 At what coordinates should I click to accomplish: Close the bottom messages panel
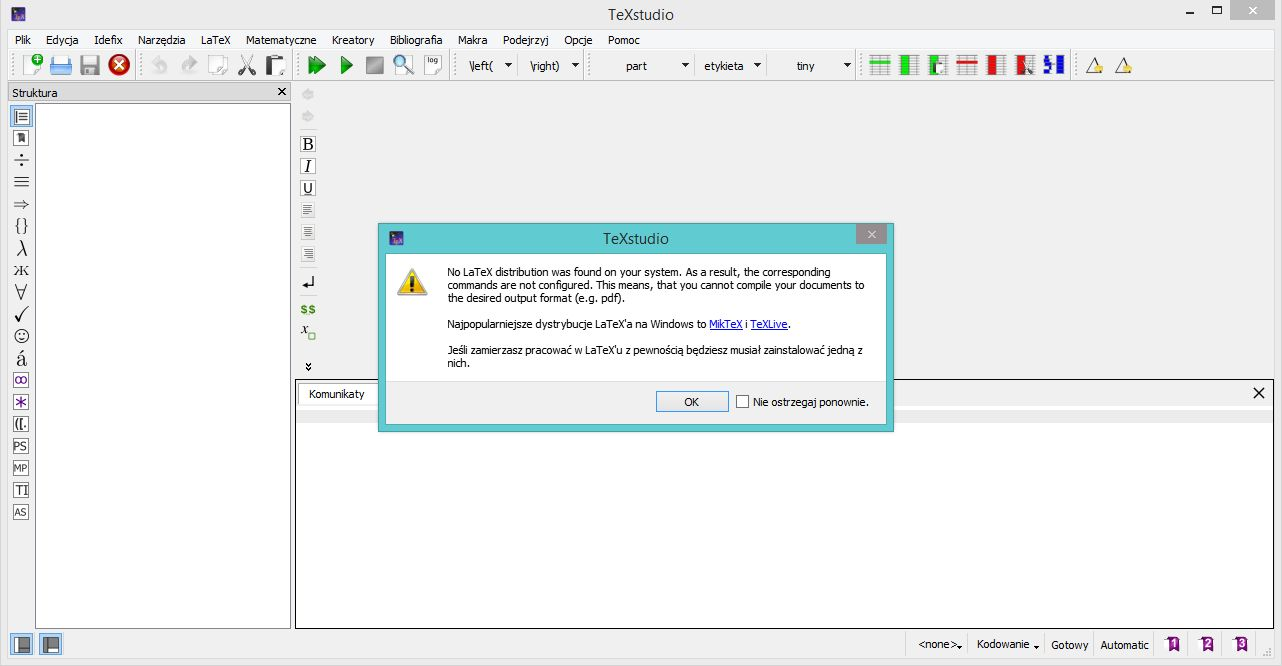(1259, 393)
